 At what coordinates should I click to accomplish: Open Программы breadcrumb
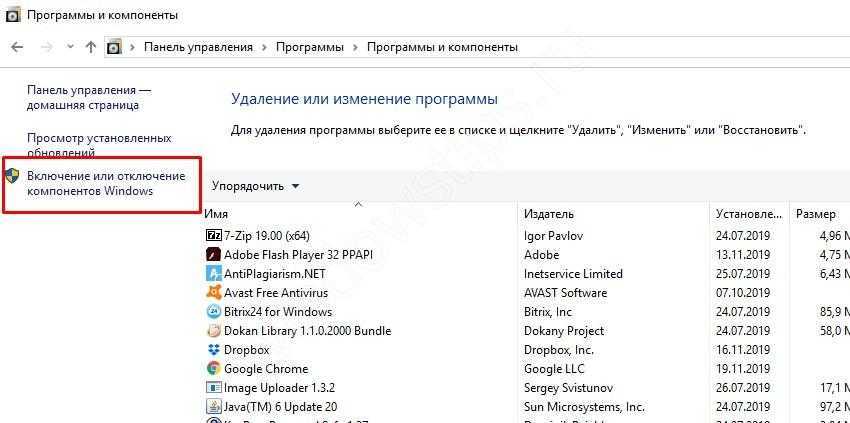tap(310, 47)
